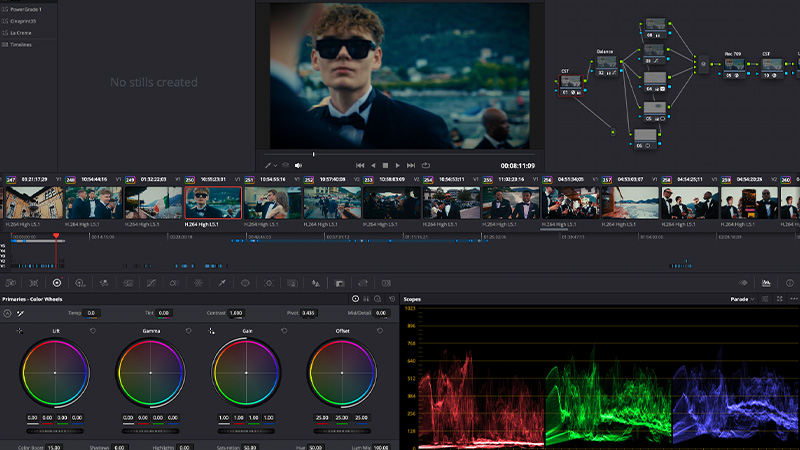
Task: Select clip 247 thumbnail
Action: tap(34, 203)
